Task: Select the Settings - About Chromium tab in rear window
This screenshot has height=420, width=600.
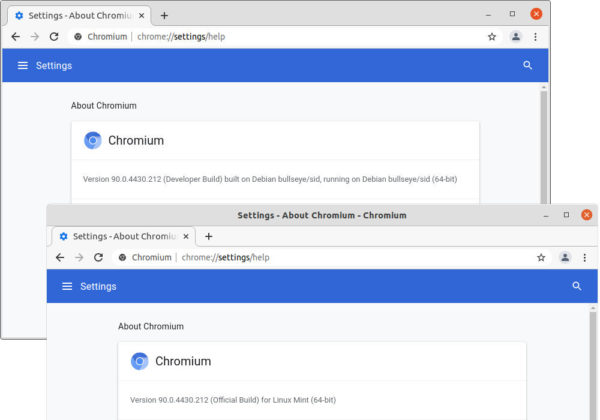Action: [79, 16]
